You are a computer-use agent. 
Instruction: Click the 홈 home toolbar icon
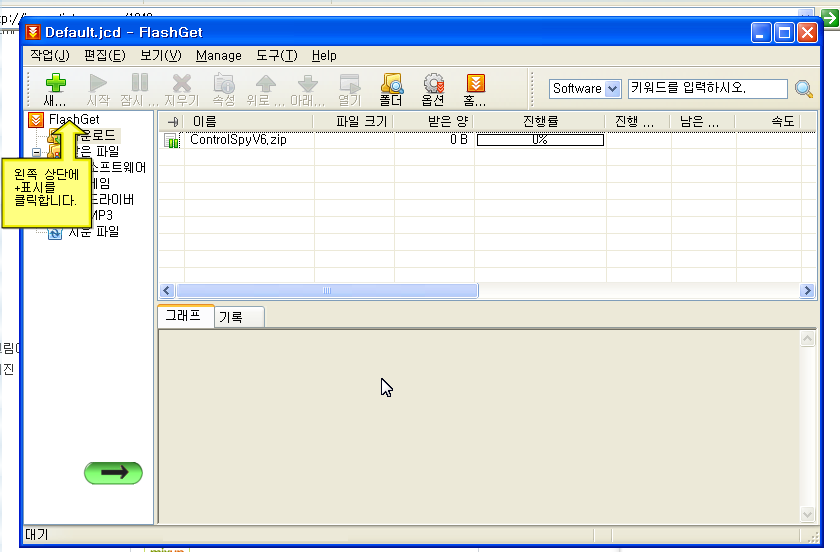point(476,89)
